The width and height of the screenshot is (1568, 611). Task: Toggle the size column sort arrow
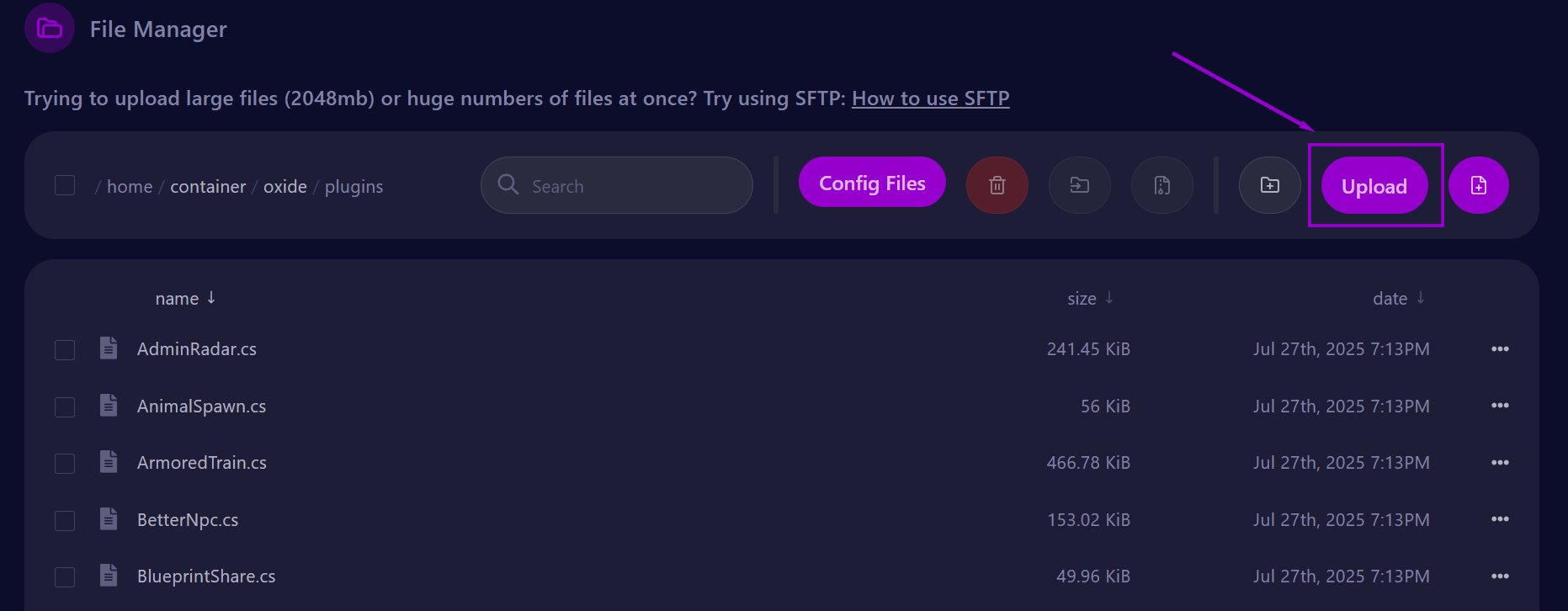click(1109, 298)
